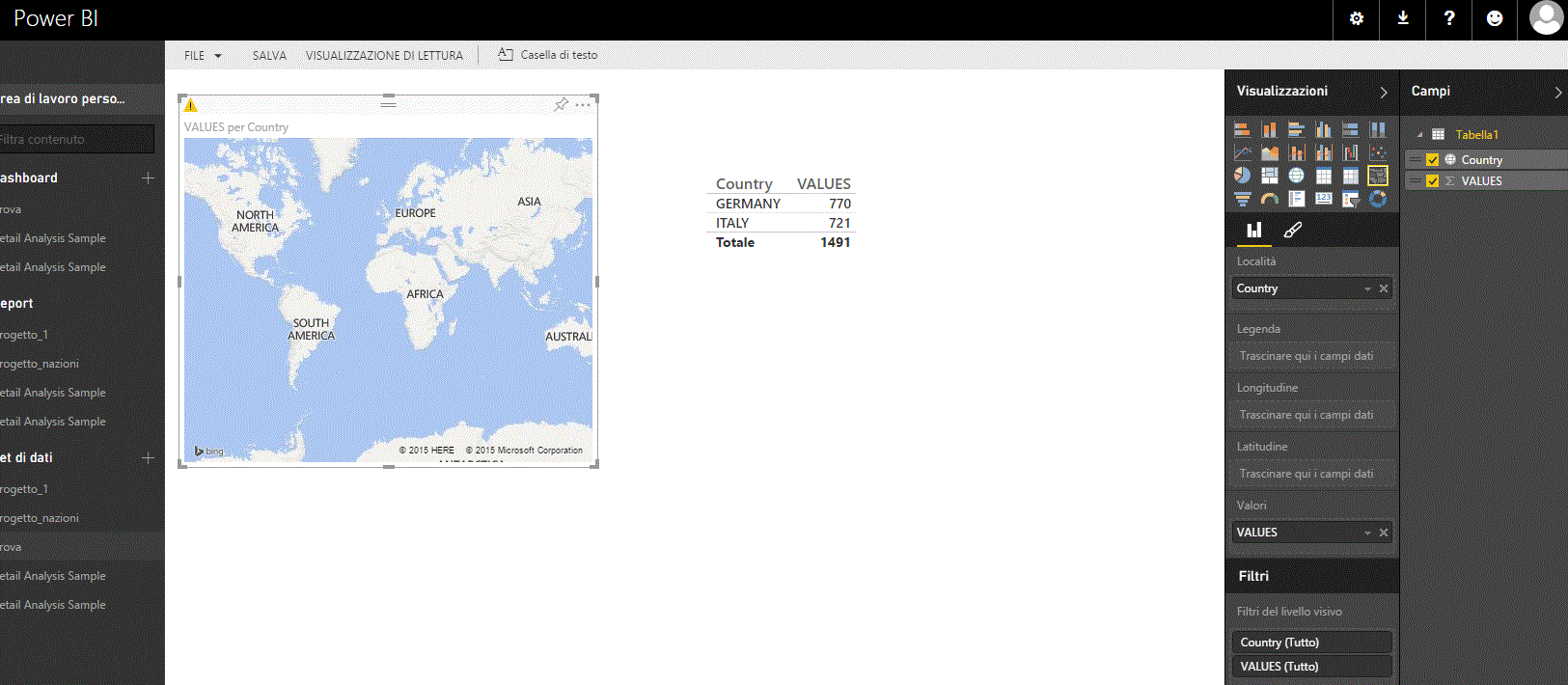Select the matrix visualization
This screenshot has width=1568, height=685.
click(1351, 176)
